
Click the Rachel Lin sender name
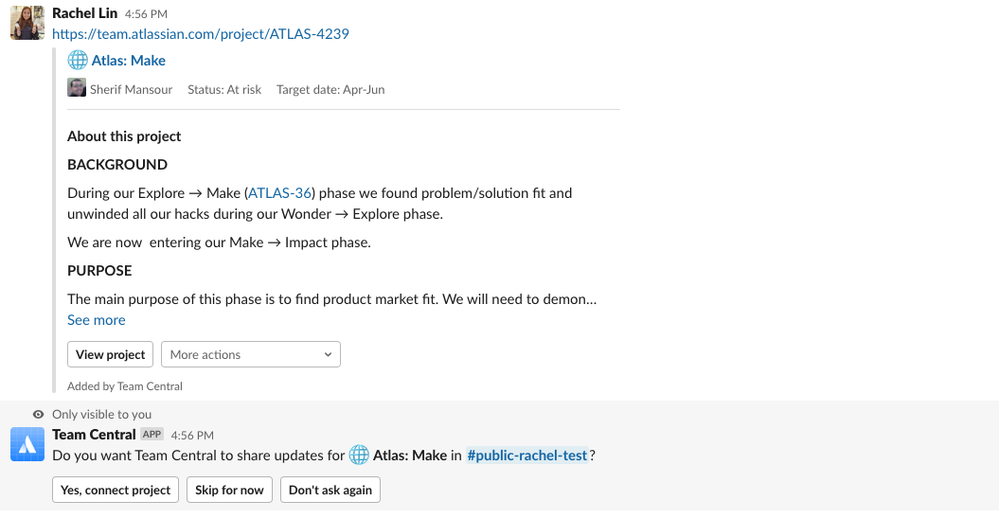pyautogui.click(x=85, y=13)
